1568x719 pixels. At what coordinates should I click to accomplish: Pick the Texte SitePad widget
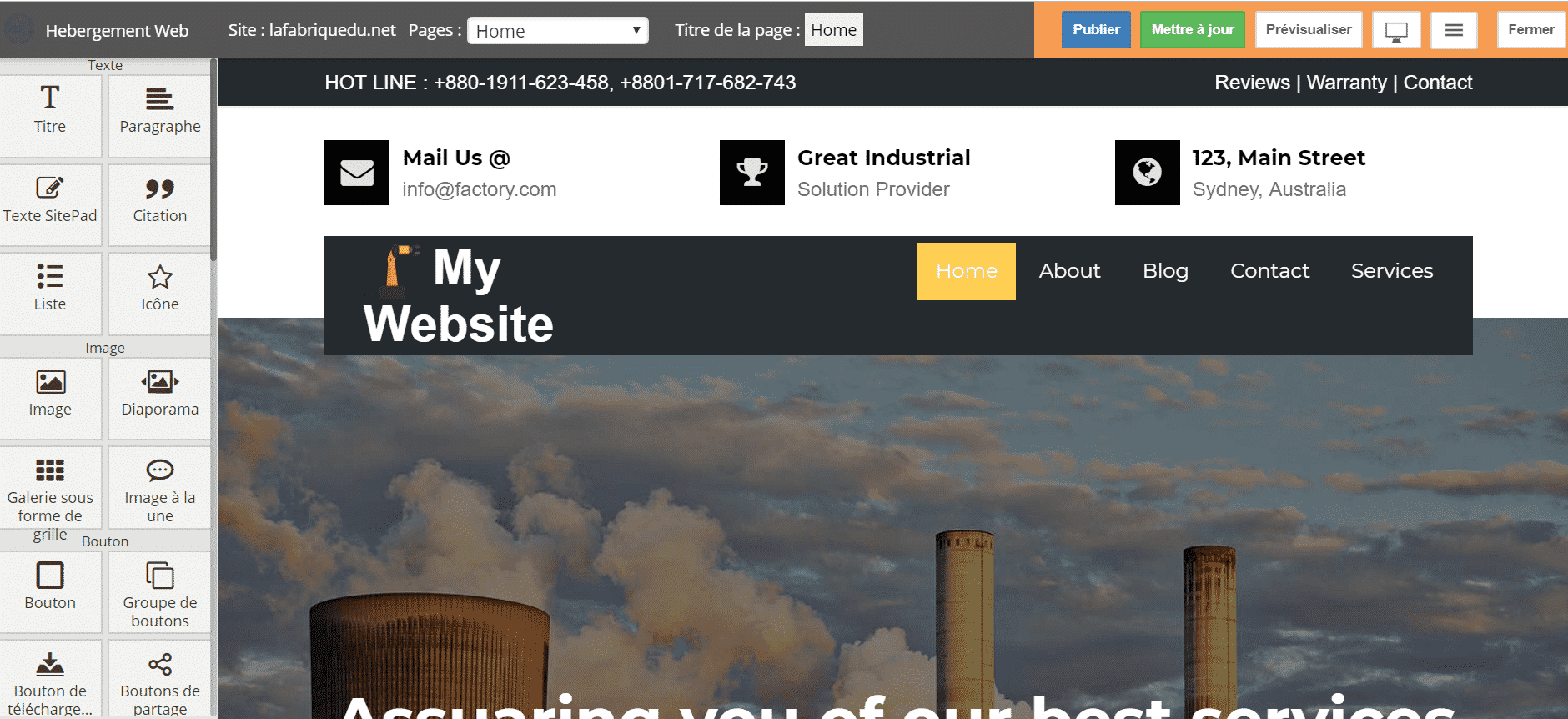50,200
